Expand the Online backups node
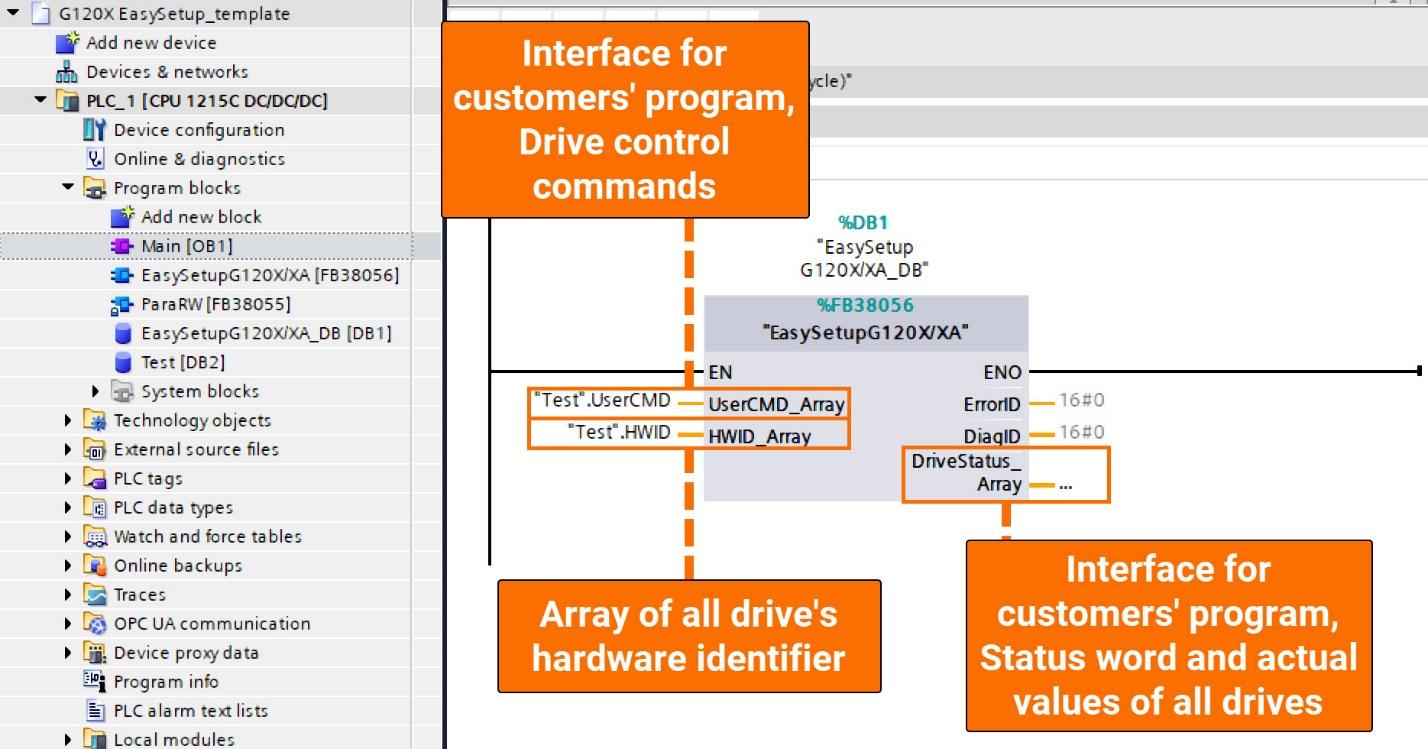Viewport: 1428px width, 749px height. coord(68,565)
